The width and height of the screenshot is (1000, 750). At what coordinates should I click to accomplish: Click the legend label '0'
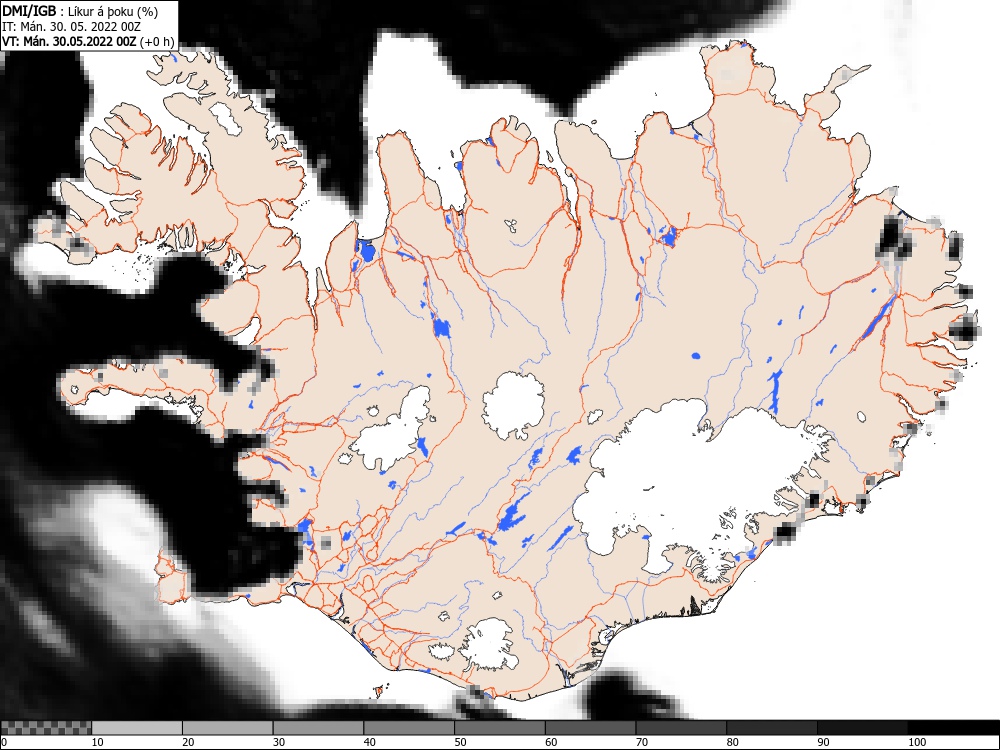tap(4, 742)
